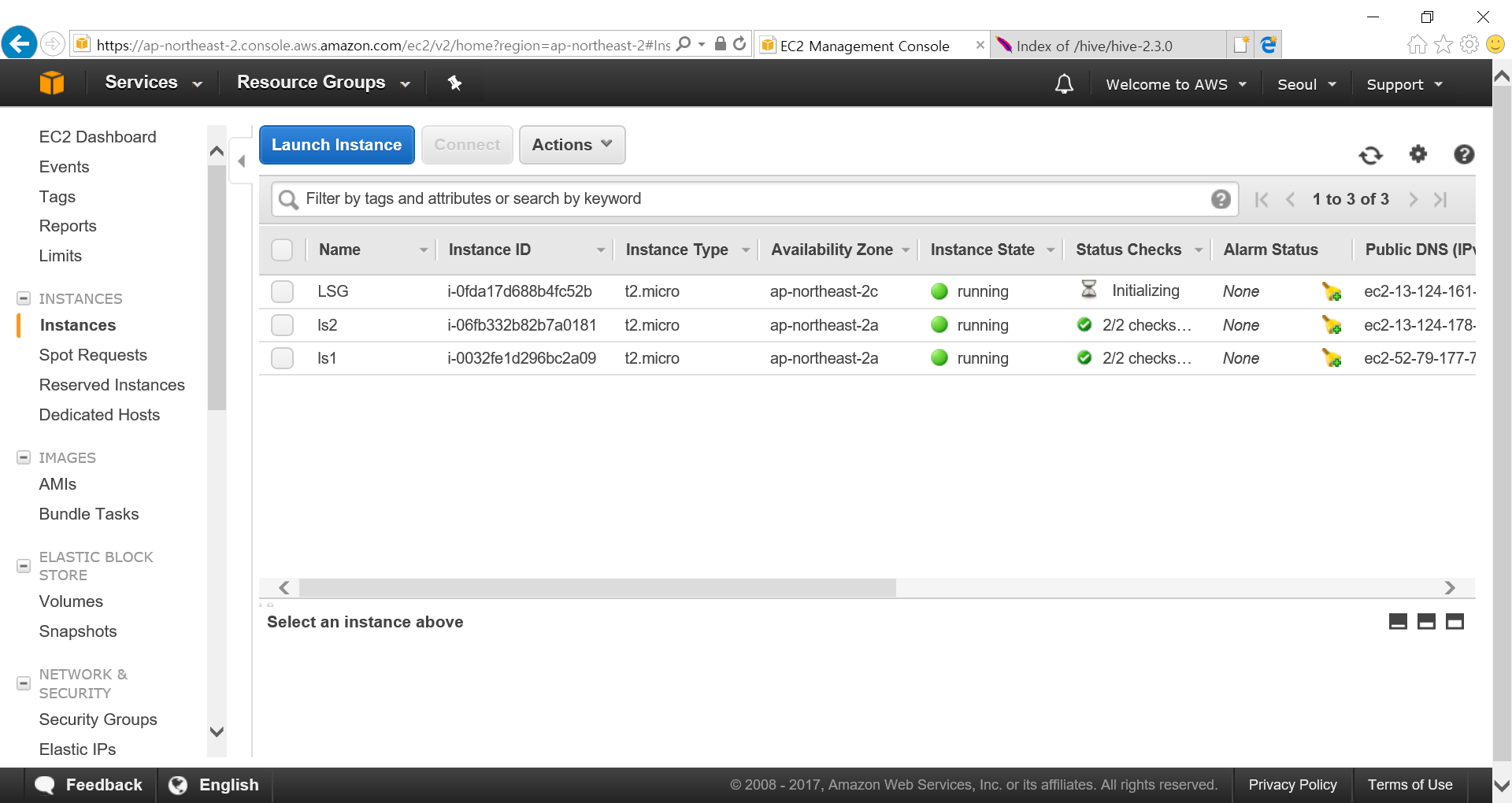Open the Welcome to AWS account menu
This screenshot has width=1512, height=803.
pos(1176,84)
